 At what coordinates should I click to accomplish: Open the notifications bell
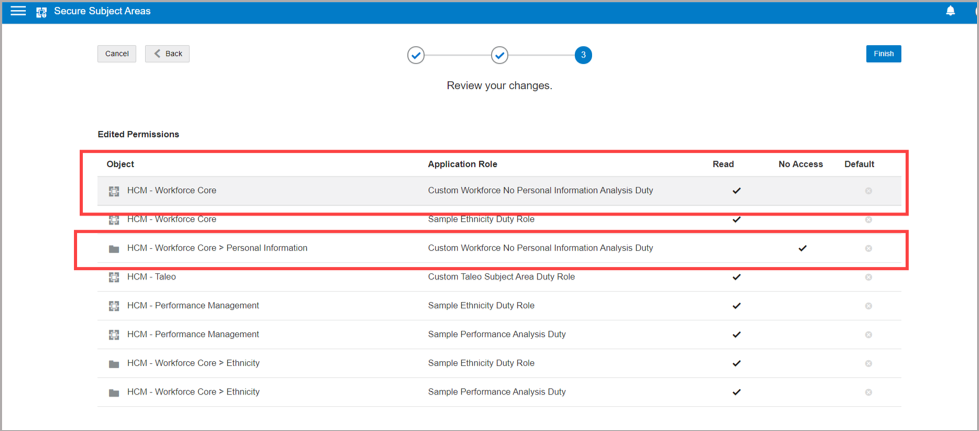(x=950, y=11)
